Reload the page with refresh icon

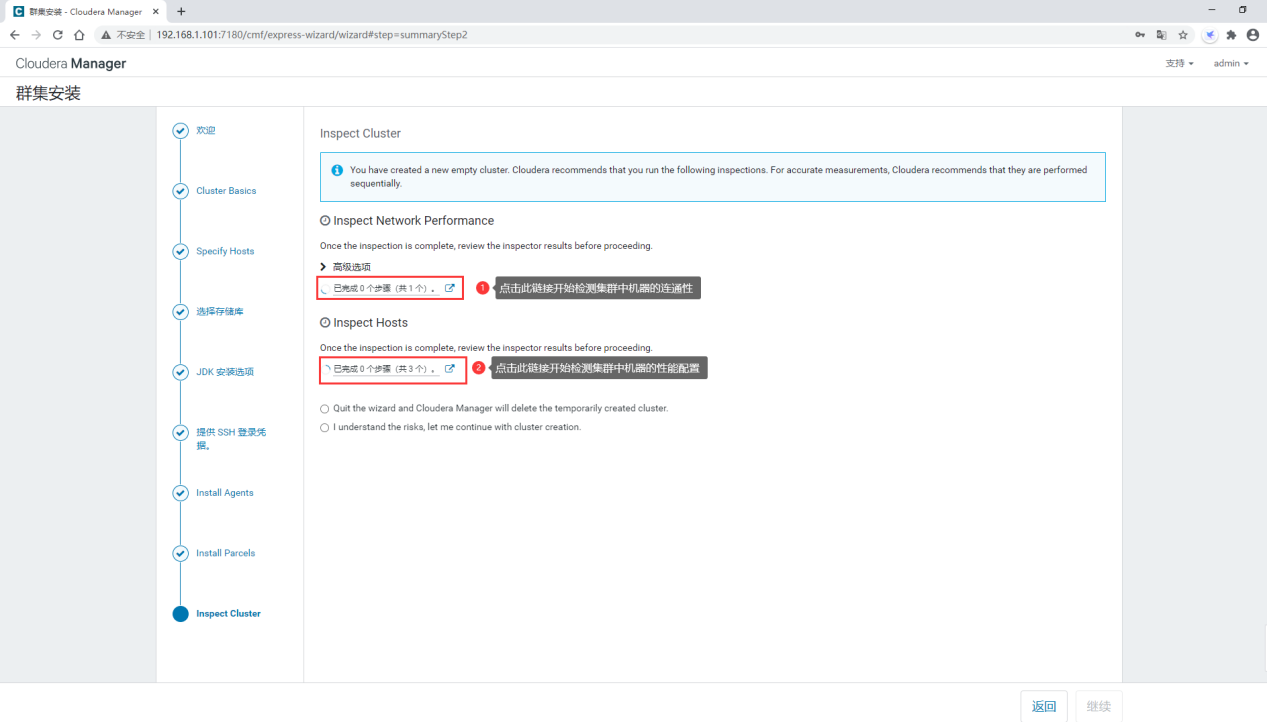[x=57, y=34]
